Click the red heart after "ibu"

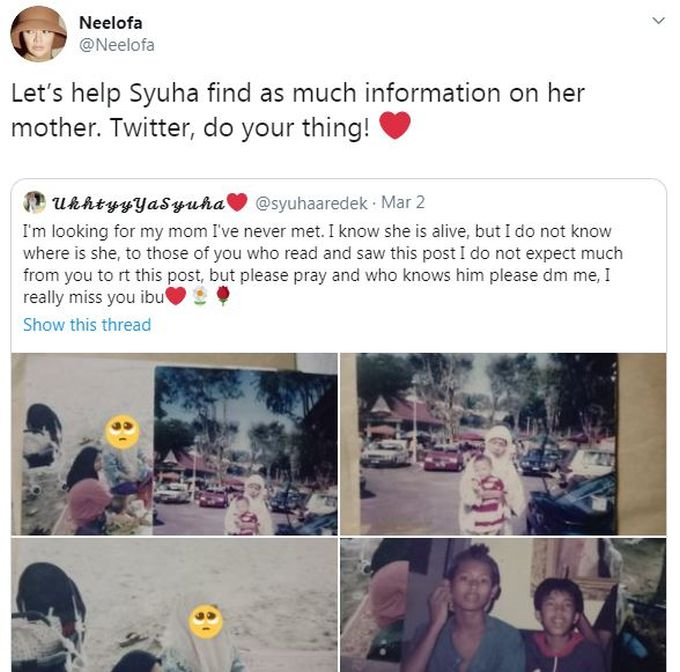175,298
